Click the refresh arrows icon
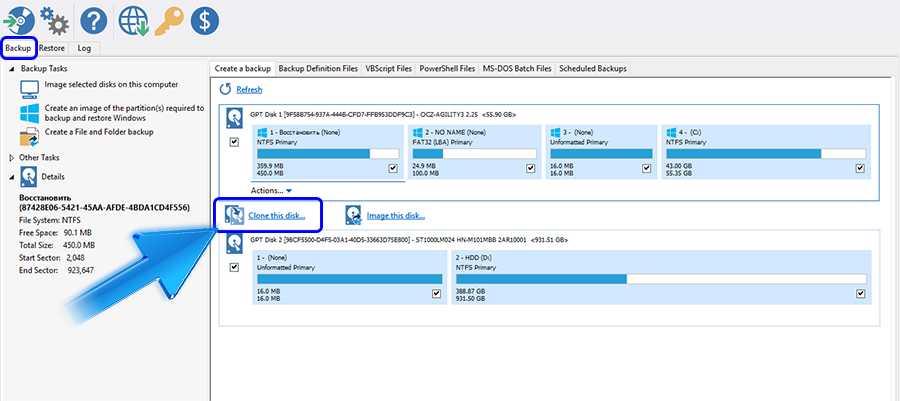Viewport: 900px width, 401px height. pyautogui.click(x=226, y=90)
